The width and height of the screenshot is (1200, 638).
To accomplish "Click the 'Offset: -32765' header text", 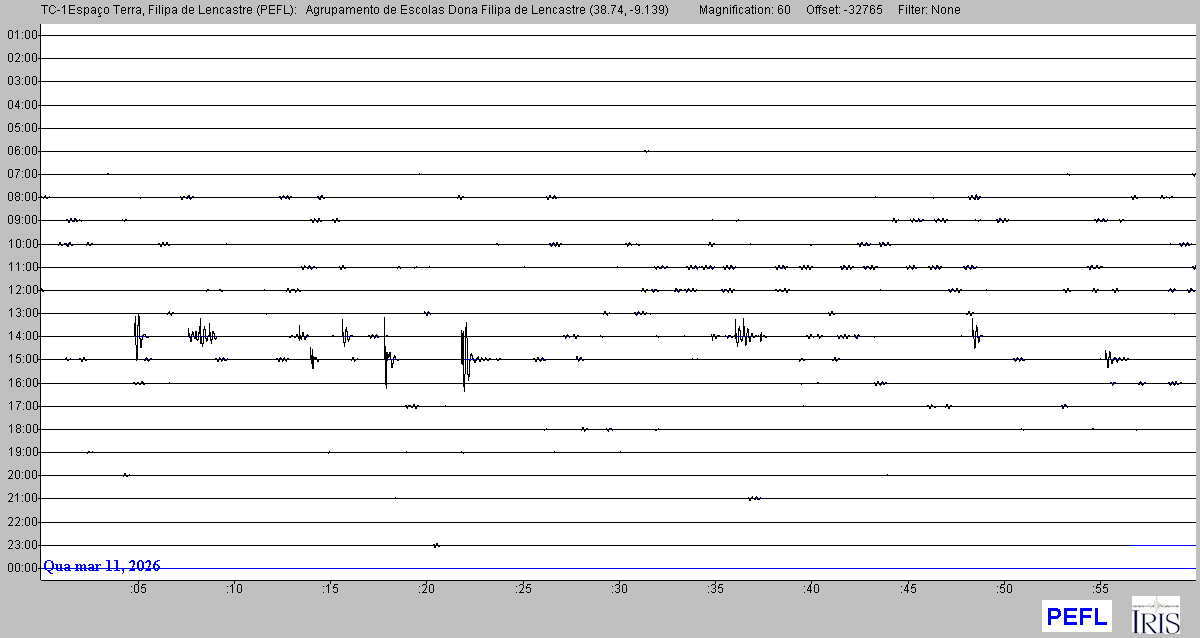I will 846,10.
